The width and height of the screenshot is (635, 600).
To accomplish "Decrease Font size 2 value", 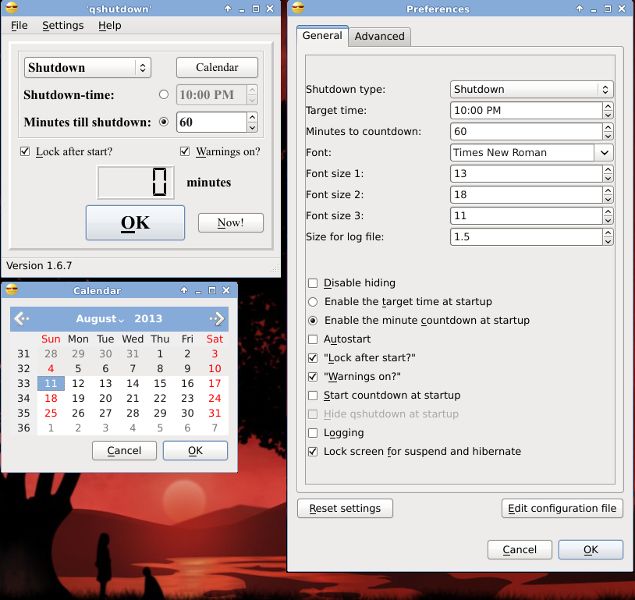I will [607, 199].
